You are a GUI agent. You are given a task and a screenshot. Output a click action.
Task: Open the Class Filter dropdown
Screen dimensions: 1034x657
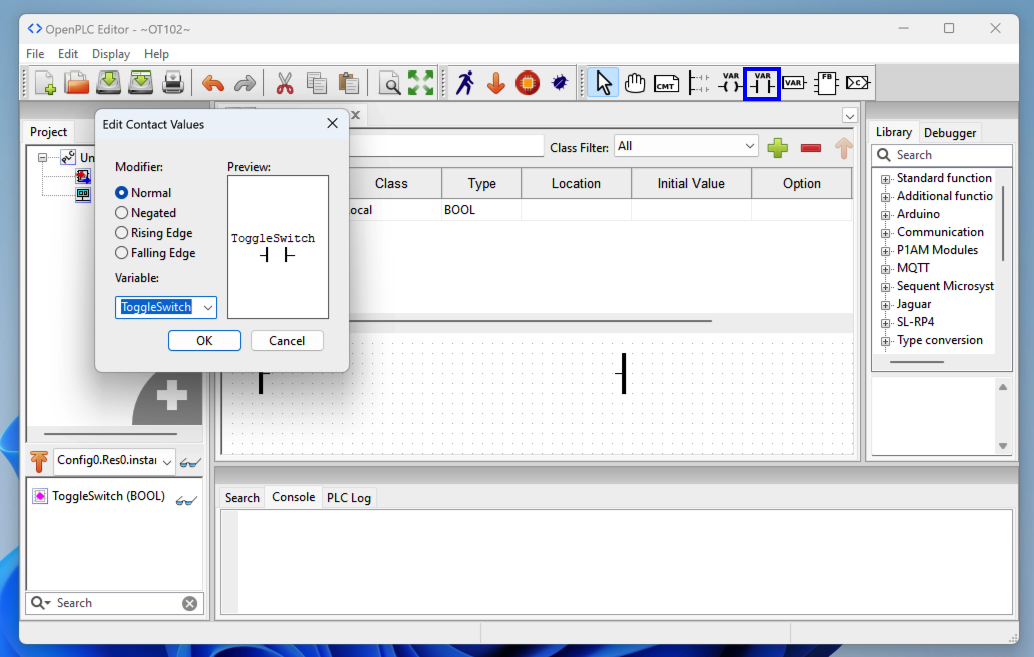(686, 146)
